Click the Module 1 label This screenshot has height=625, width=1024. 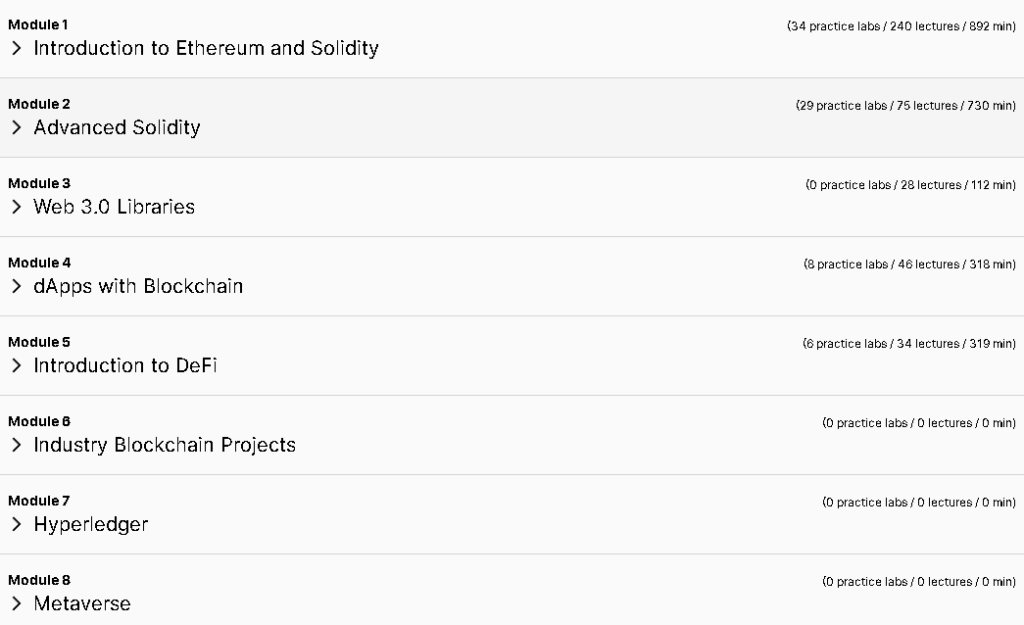(x=38, y=25)
